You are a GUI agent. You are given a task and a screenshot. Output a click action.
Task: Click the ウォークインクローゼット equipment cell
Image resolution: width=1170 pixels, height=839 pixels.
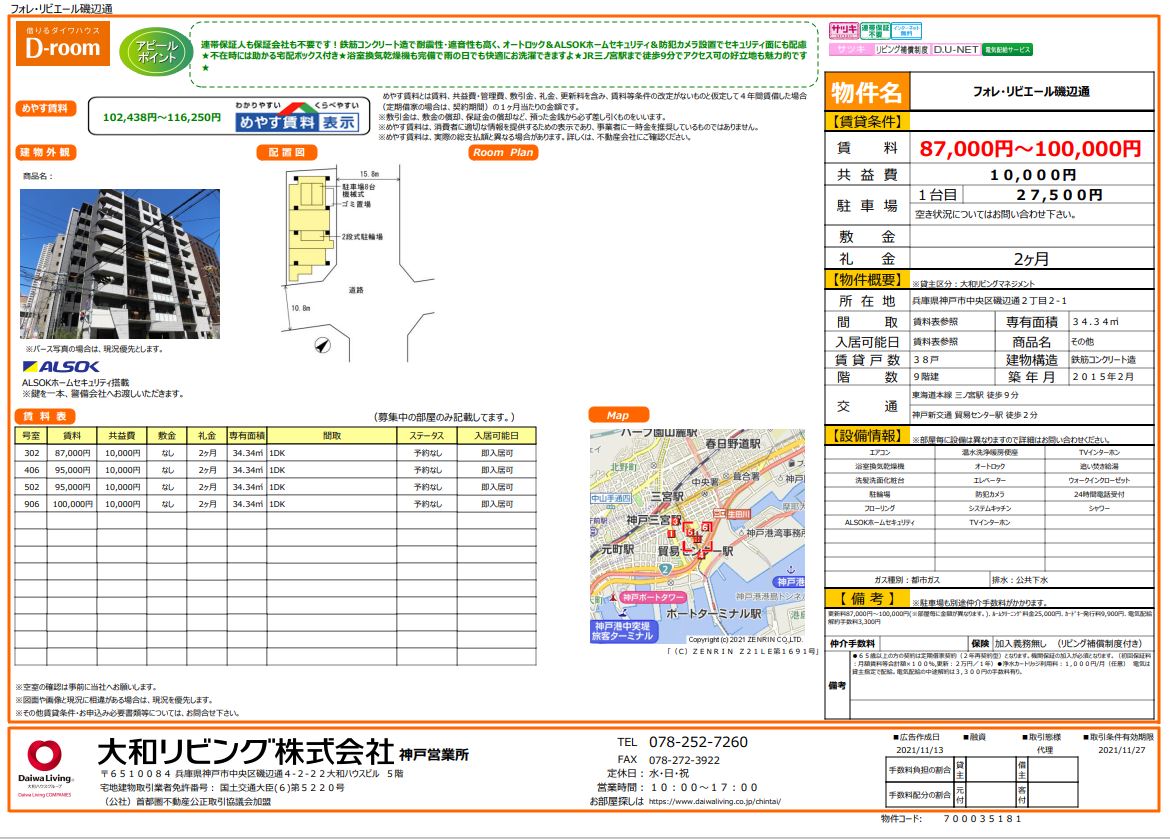click(x=1099, y=480)
